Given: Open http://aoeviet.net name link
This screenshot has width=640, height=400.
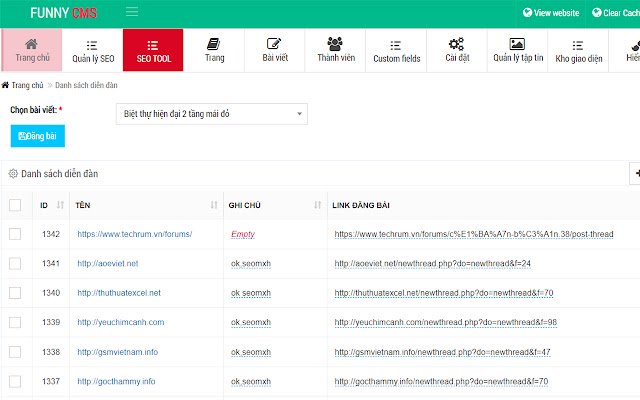Looking at the screenshot, I should tap(108, 263).
